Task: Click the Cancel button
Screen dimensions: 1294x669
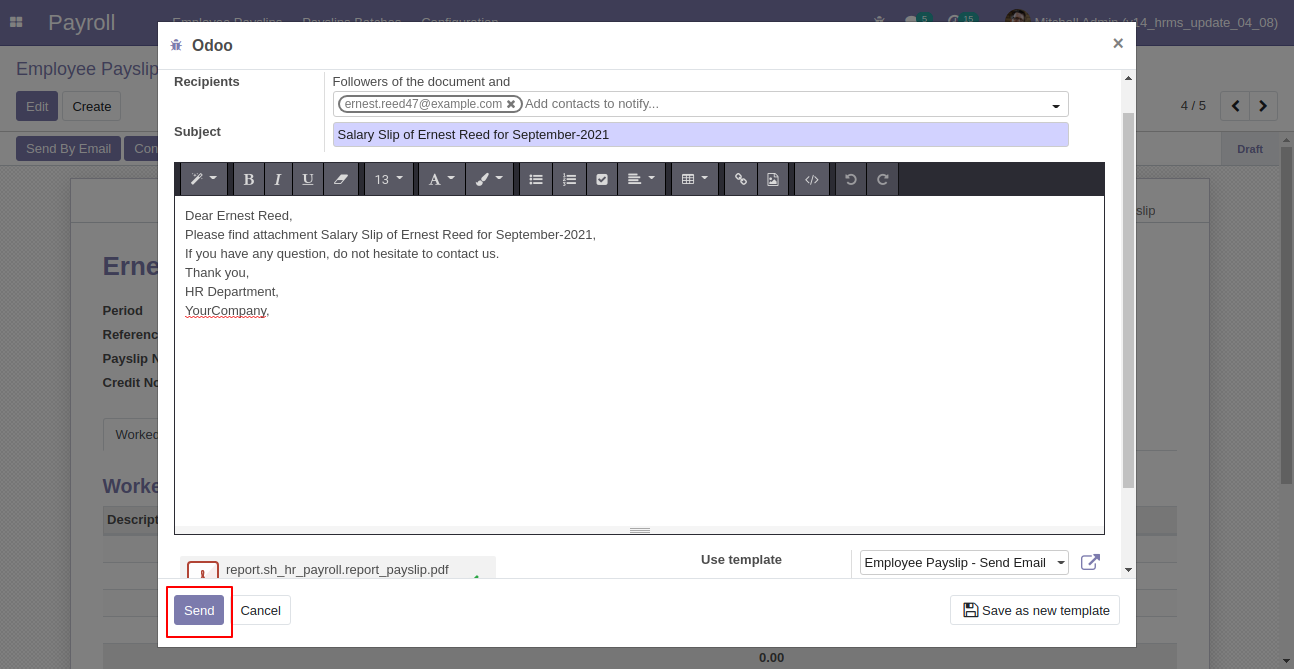Action: click(261, 610)
